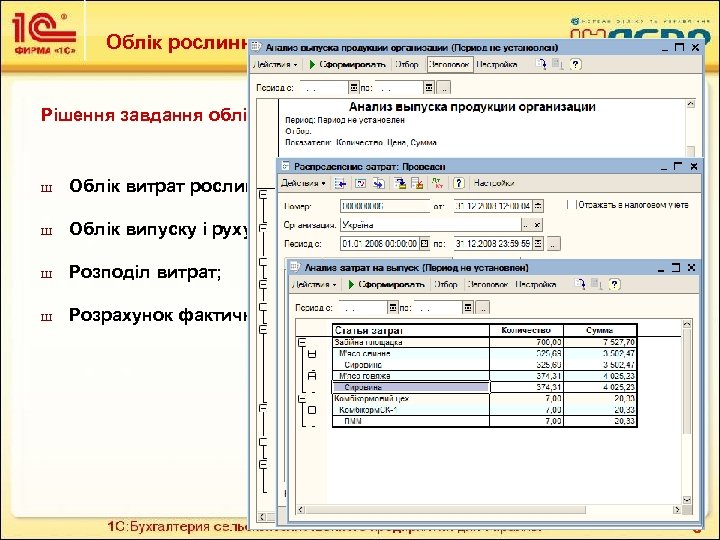Click vertical scrollbar of Анализ затрат на выпуск report
The height and width of the screenshot is (540, 720).
coord(687,381)
